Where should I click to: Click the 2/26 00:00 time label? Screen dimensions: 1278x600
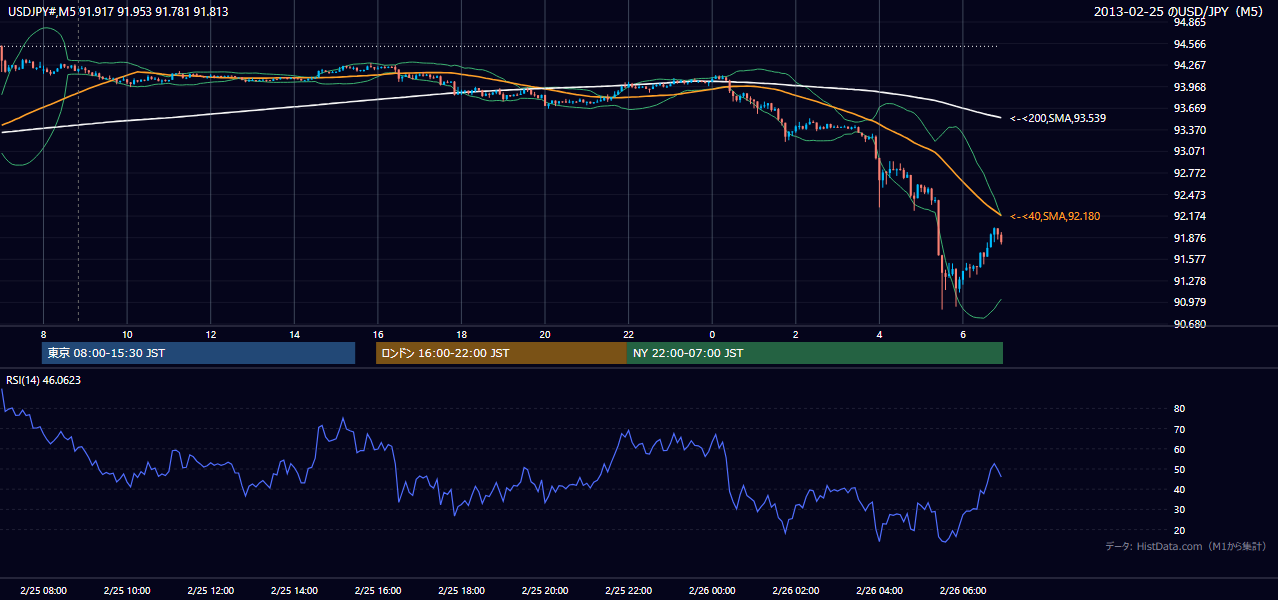tap(712, 591)
